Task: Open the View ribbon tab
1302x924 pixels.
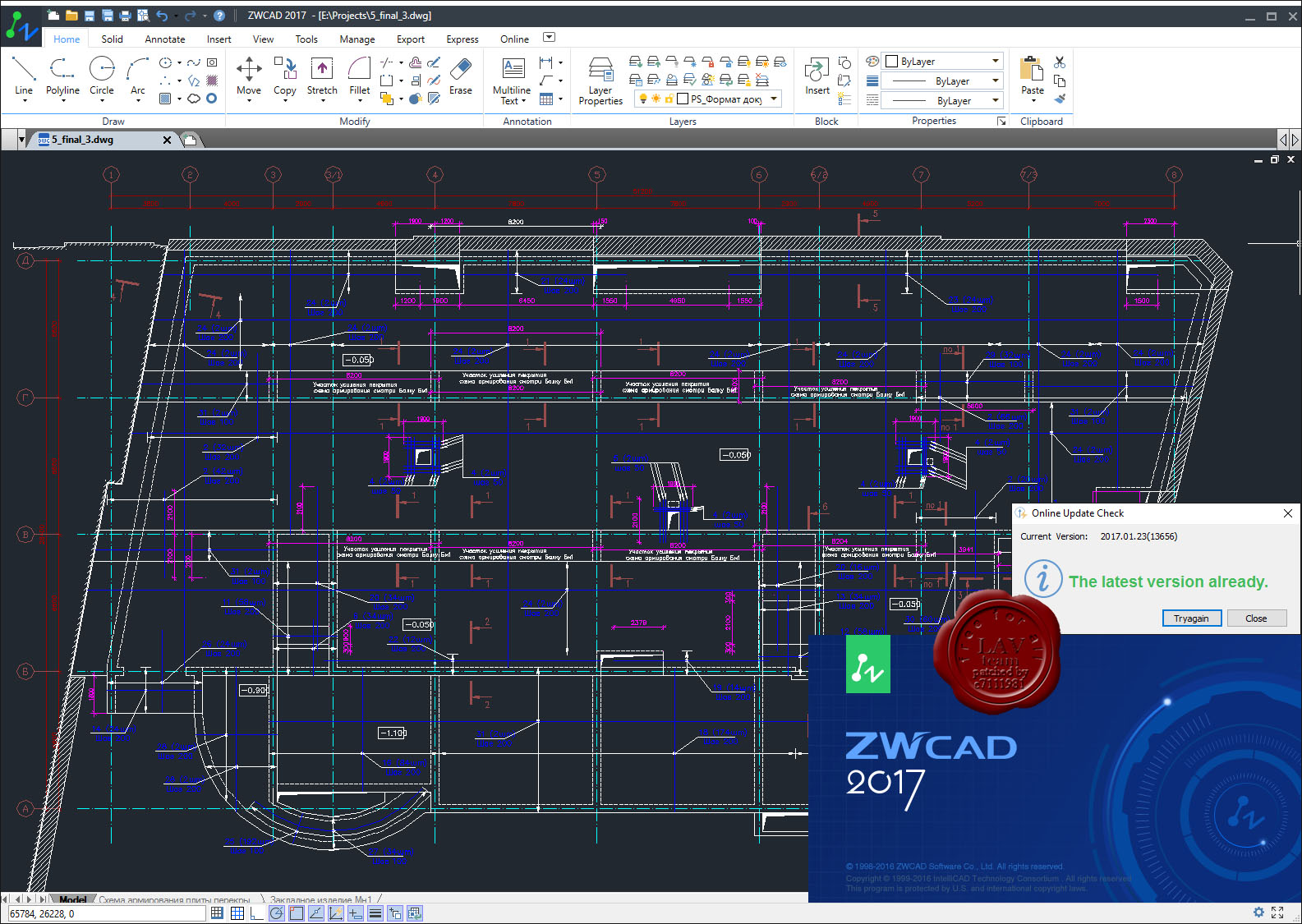Action: 263,39
